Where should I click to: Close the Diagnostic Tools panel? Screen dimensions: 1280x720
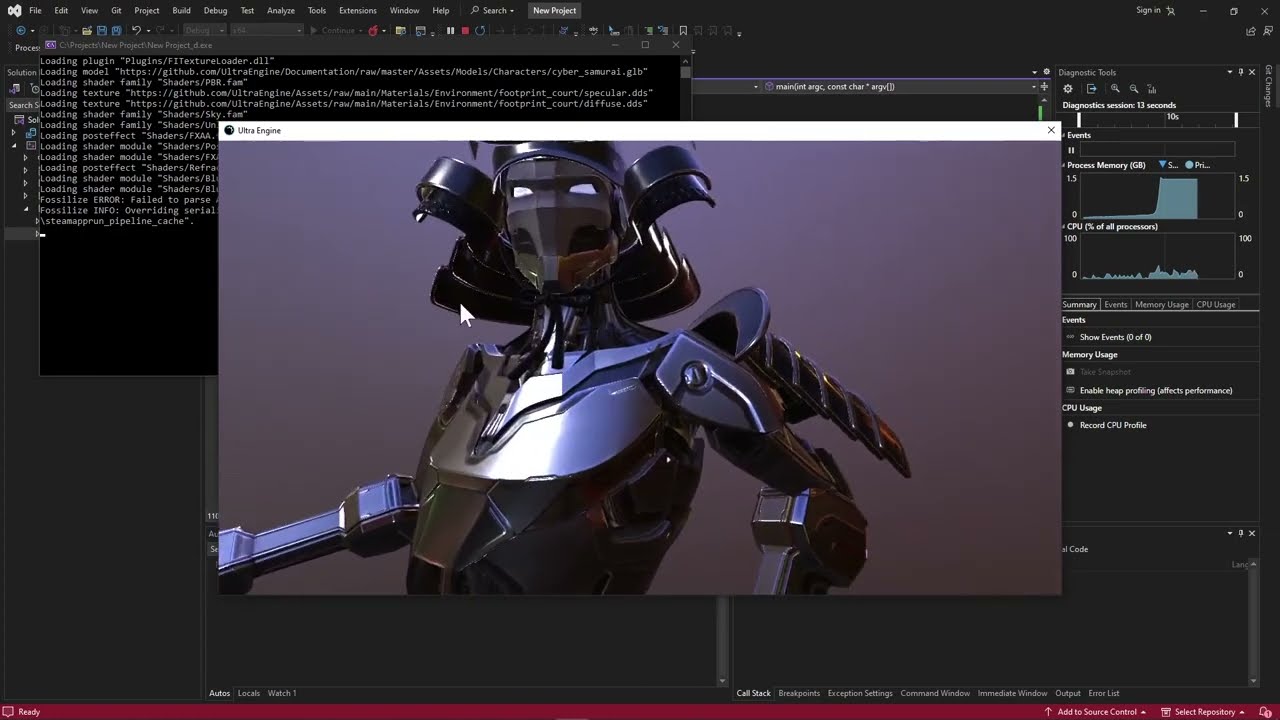[x=1252, y=72]
